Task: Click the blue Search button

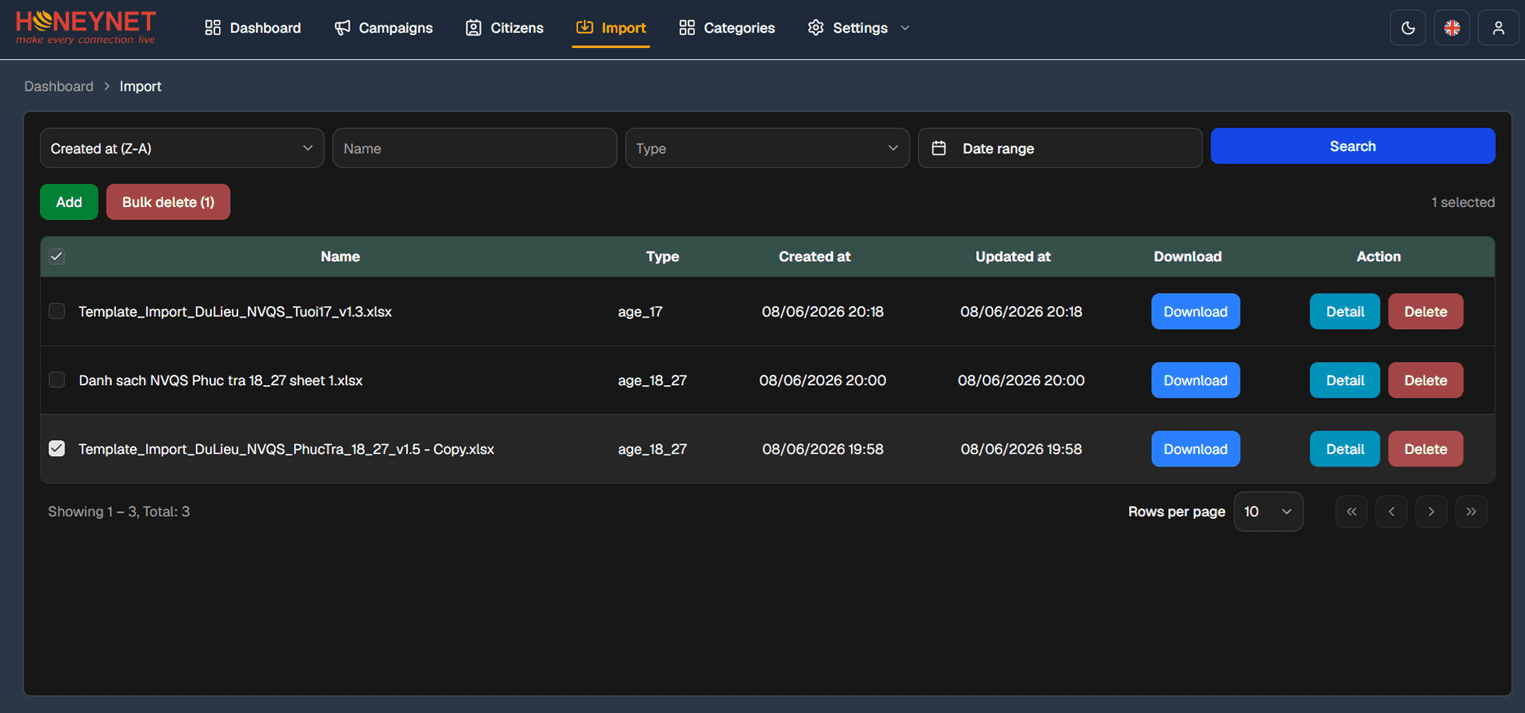Action: [1353, 146]
